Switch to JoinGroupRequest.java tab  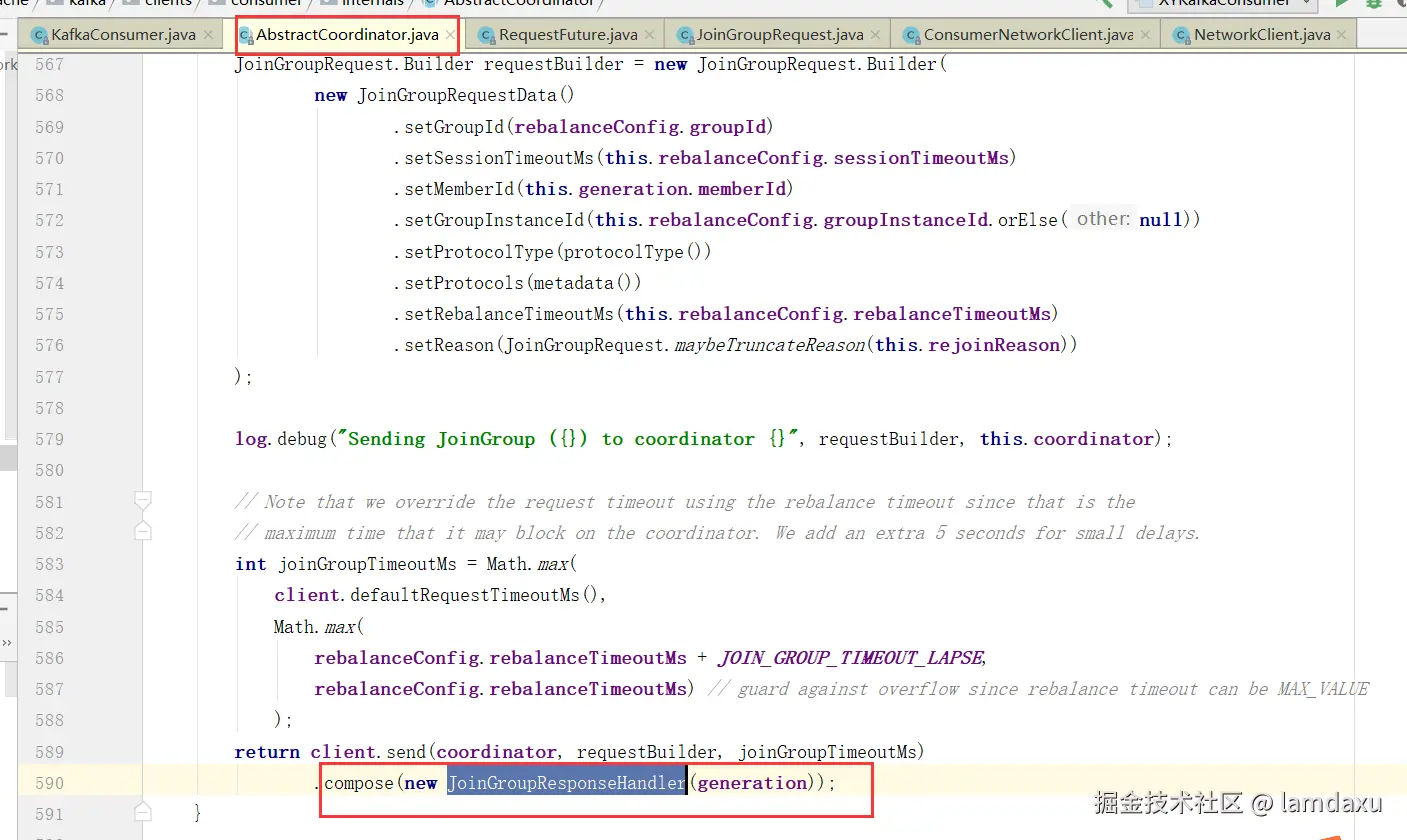point(779,35)
